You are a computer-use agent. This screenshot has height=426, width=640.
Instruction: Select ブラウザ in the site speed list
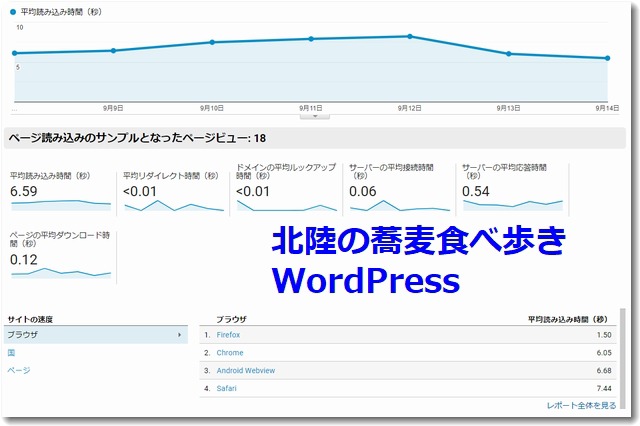click(96, 335)
